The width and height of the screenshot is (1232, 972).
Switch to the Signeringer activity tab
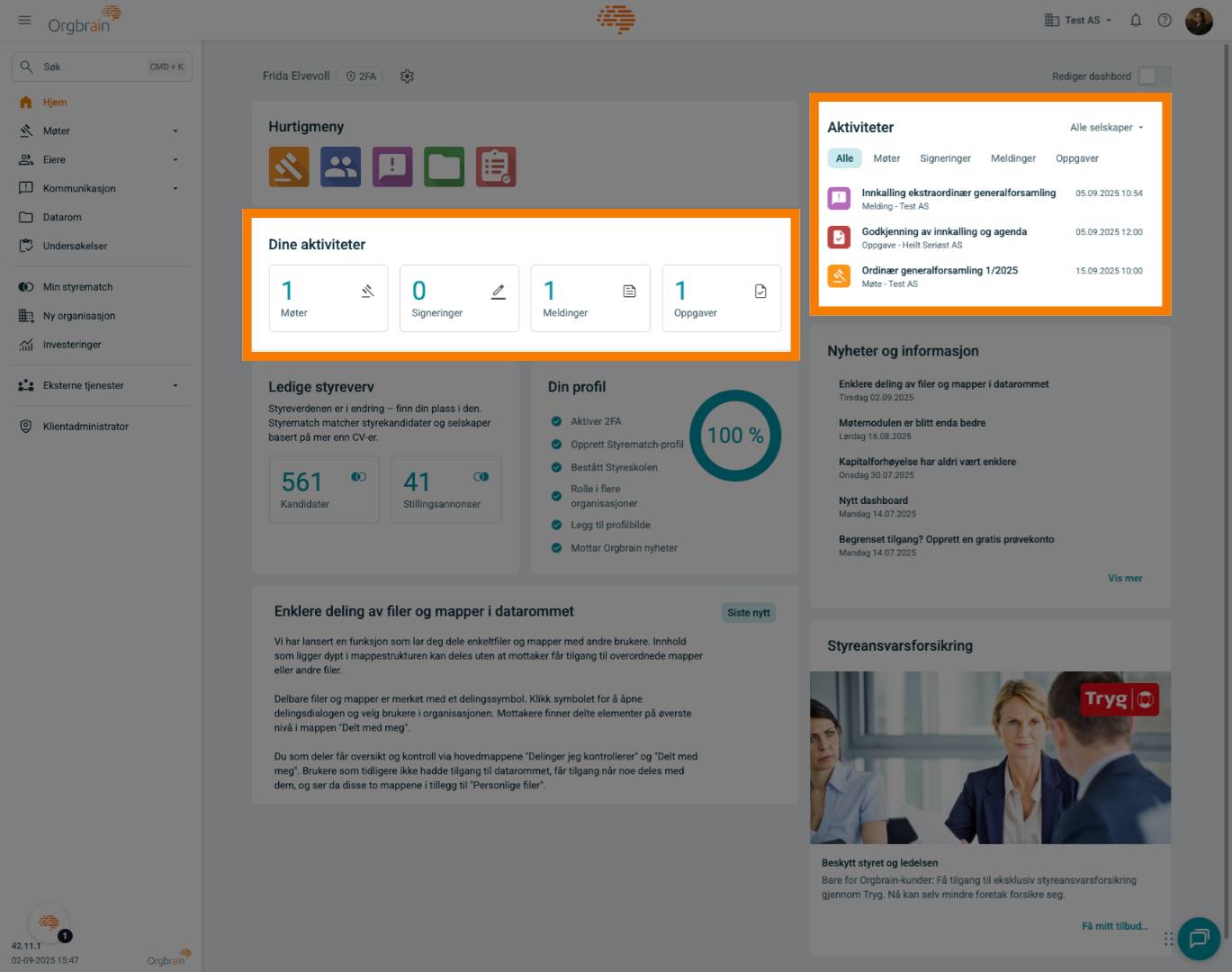point(945,158)
